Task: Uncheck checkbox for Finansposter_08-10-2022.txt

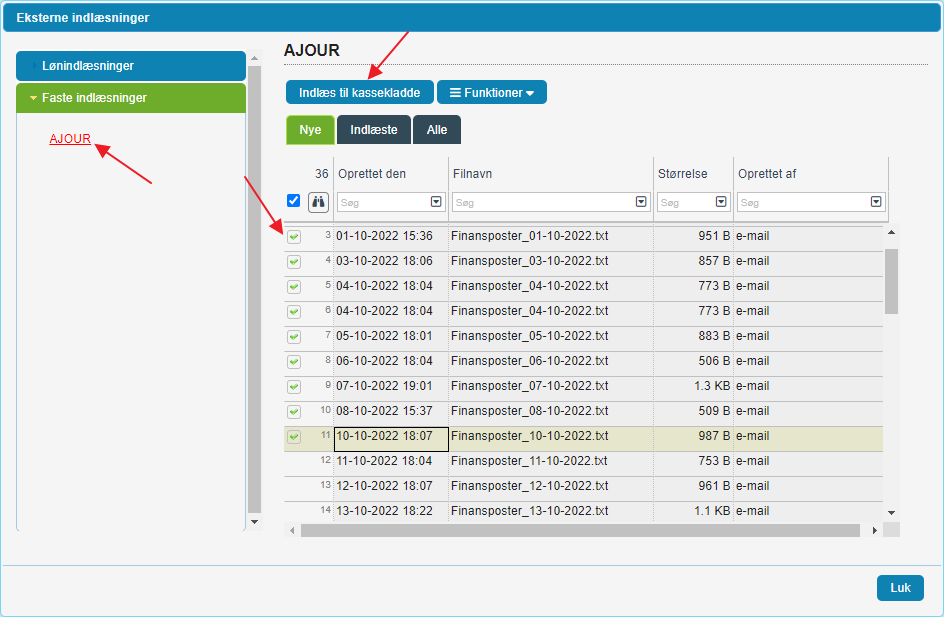Action: 294,412
